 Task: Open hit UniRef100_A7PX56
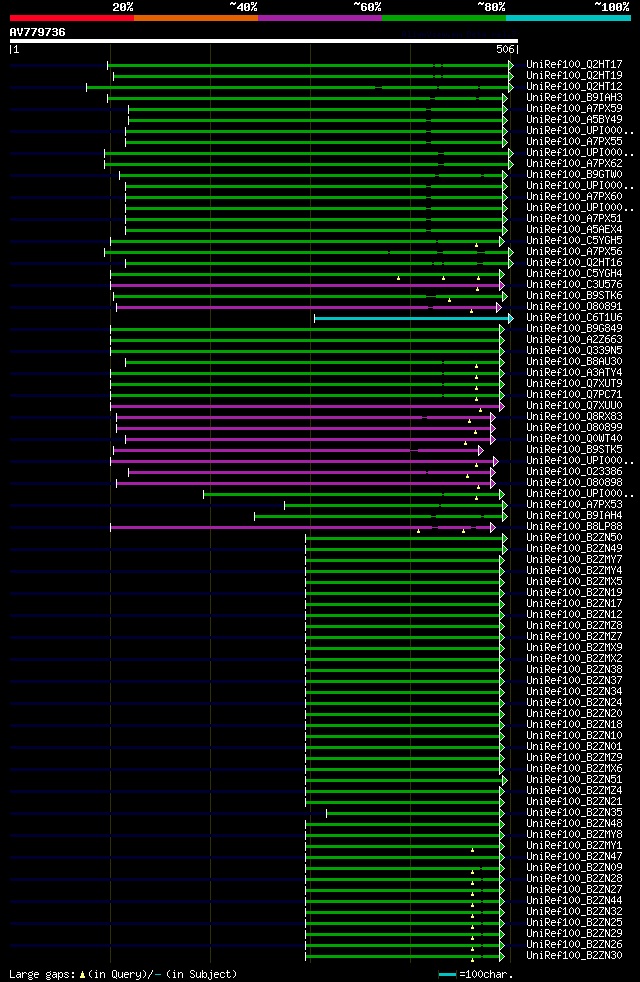coord(574,252)
